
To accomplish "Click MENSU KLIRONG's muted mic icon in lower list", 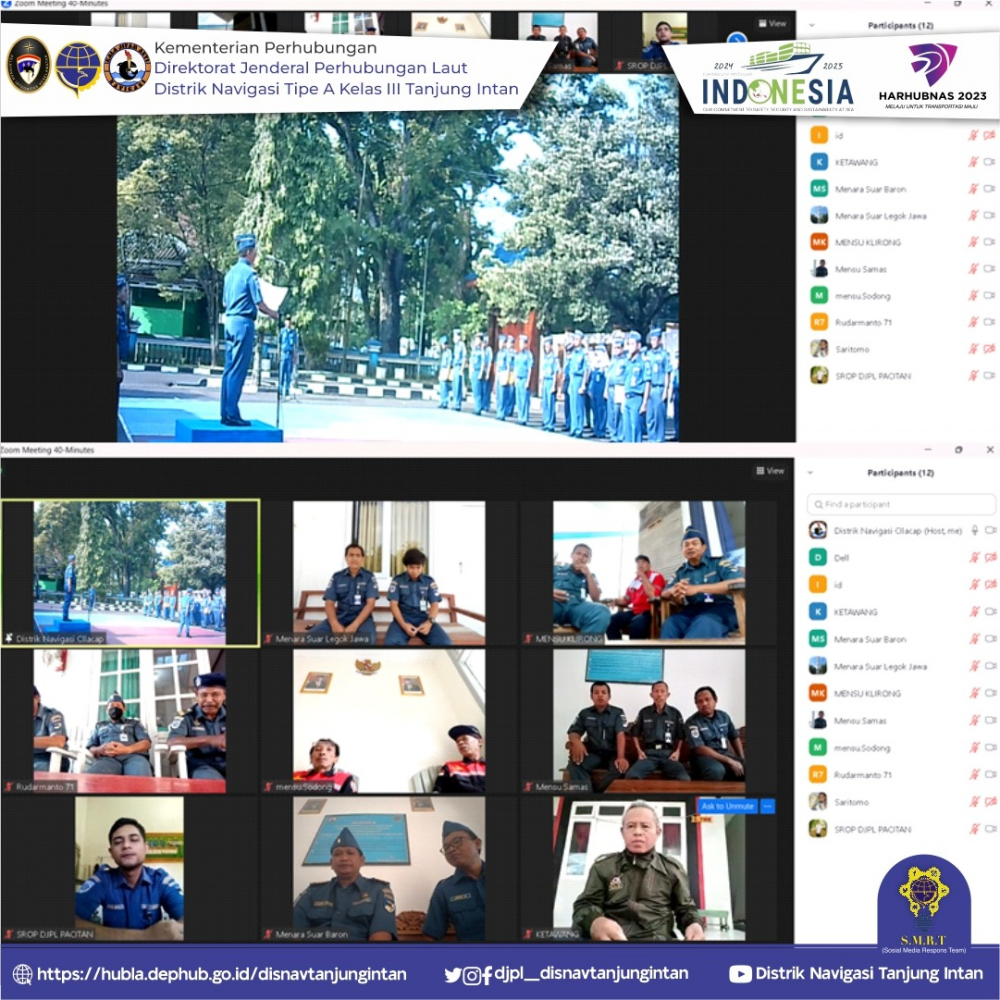I will (974, 693).
